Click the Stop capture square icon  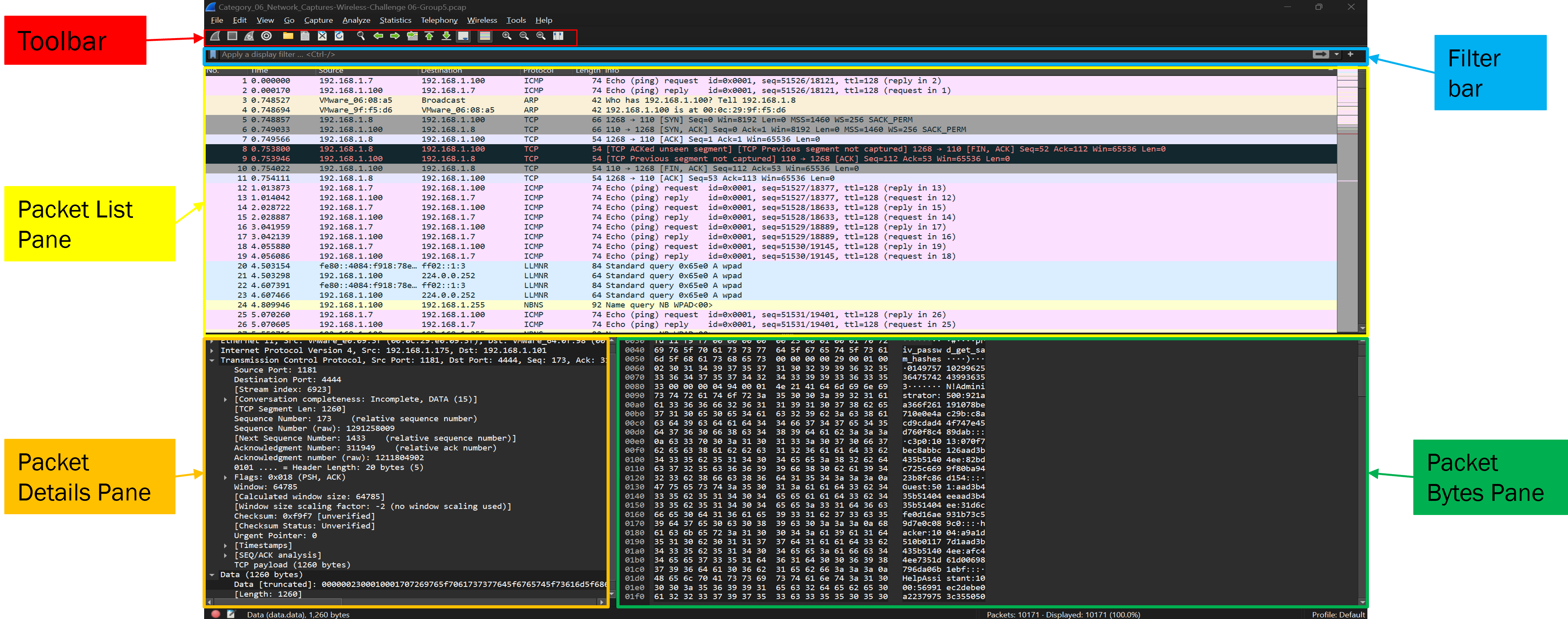point(232,37)
